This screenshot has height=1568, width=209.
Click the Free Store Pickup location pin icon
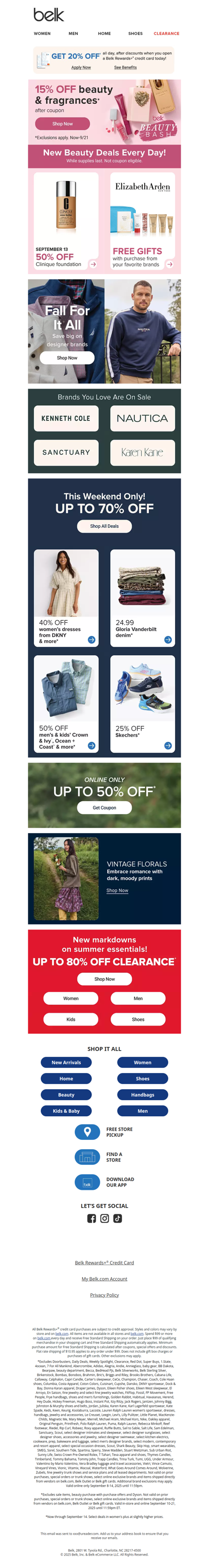[87, 1131]
